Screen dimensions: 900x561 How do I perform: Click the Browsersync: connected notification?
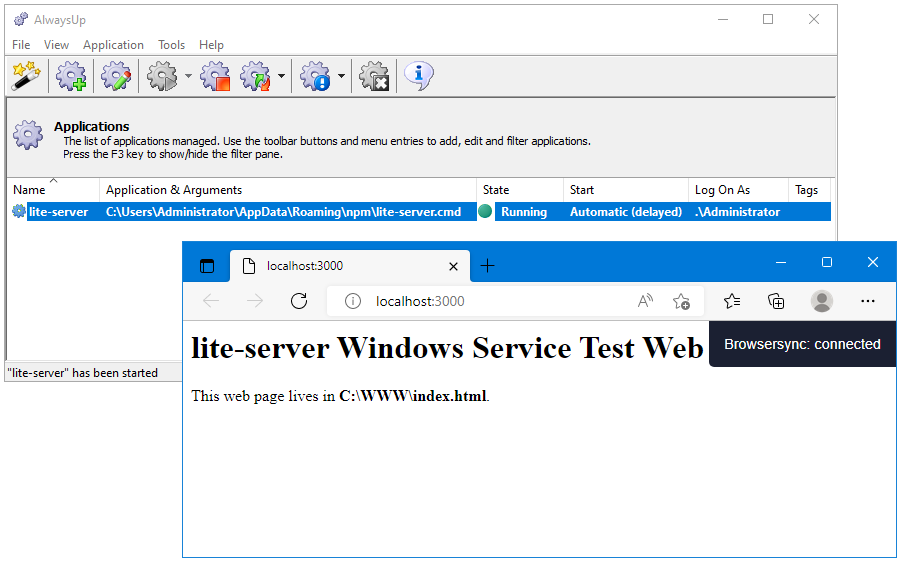coord(802,344)
